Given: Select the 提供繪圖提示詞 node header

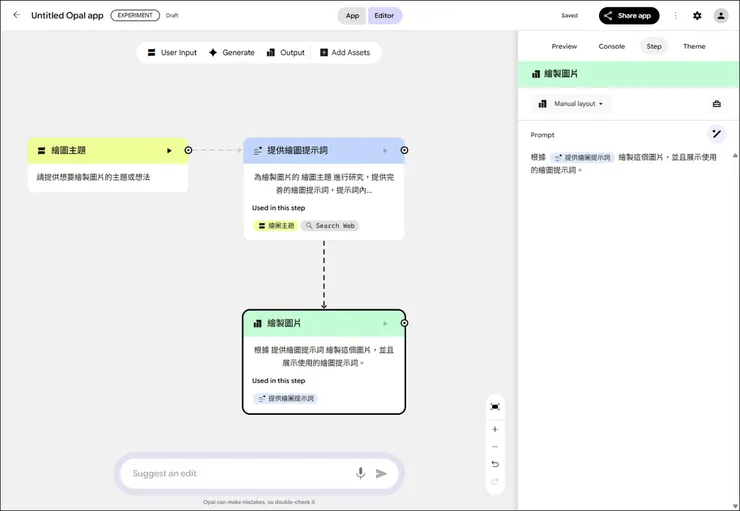Looking at the screenshot, I should point(324,151).
